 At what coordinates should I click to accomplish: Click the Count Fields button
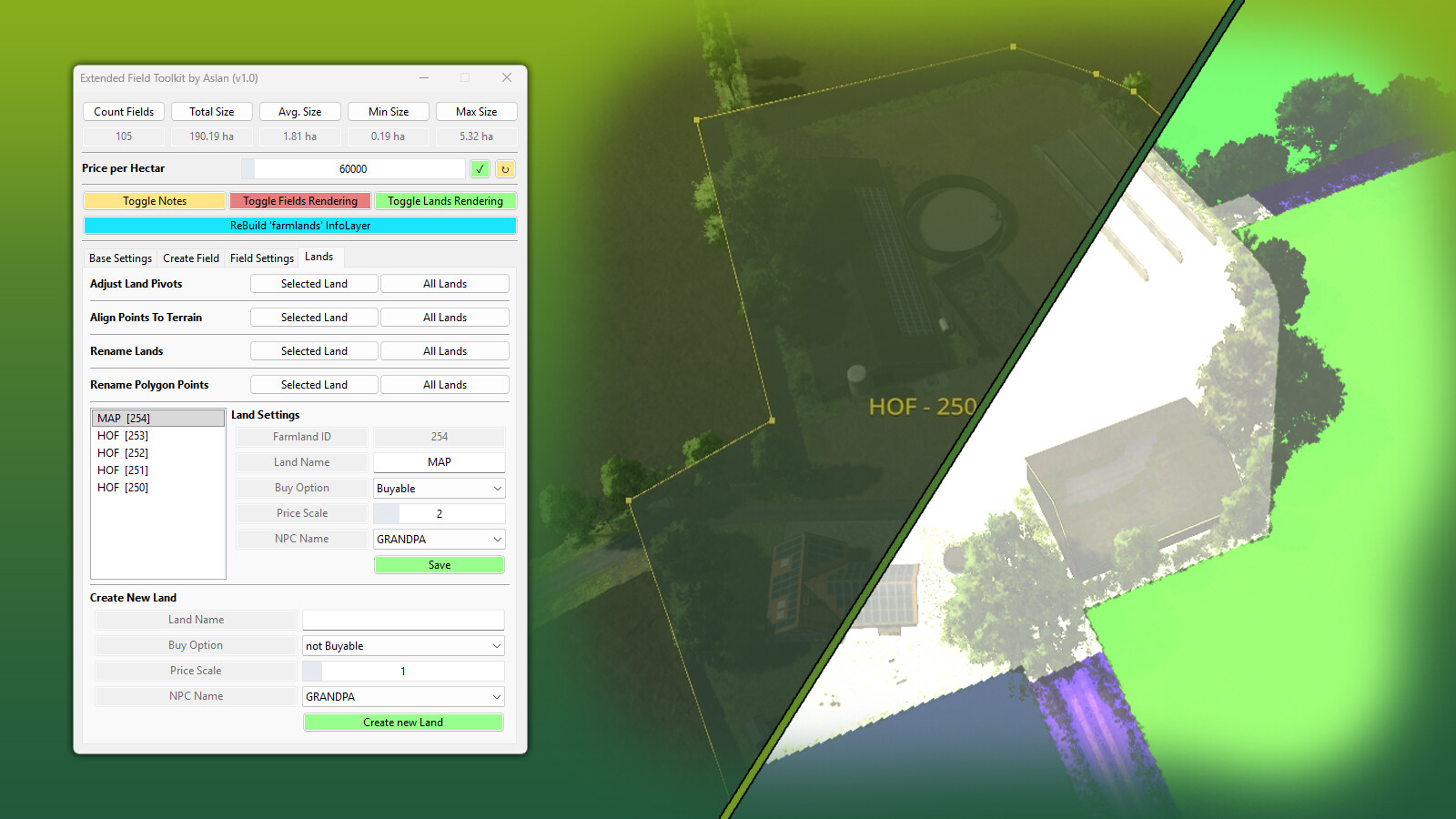123,111
